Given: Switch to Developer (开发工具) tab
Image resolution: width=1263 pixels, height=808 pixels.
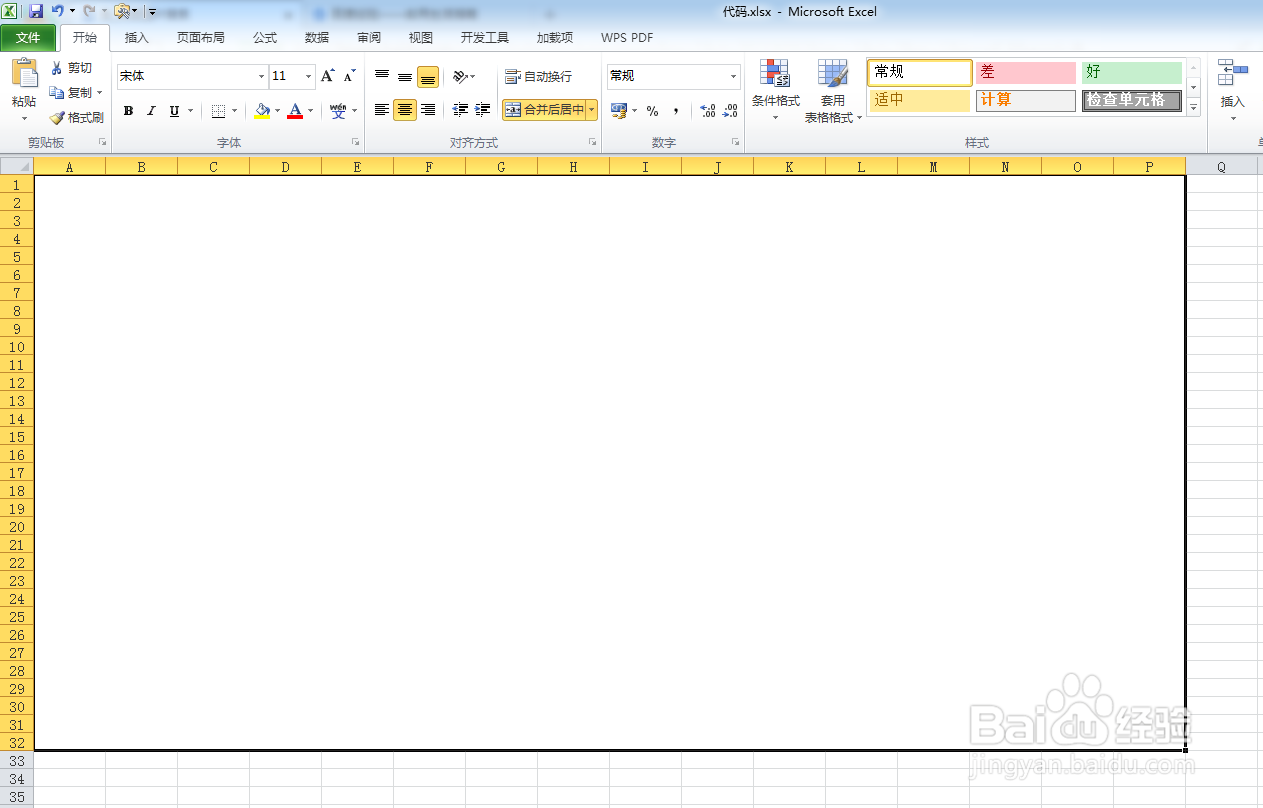Looking at the screenshot, I should 485,38.
